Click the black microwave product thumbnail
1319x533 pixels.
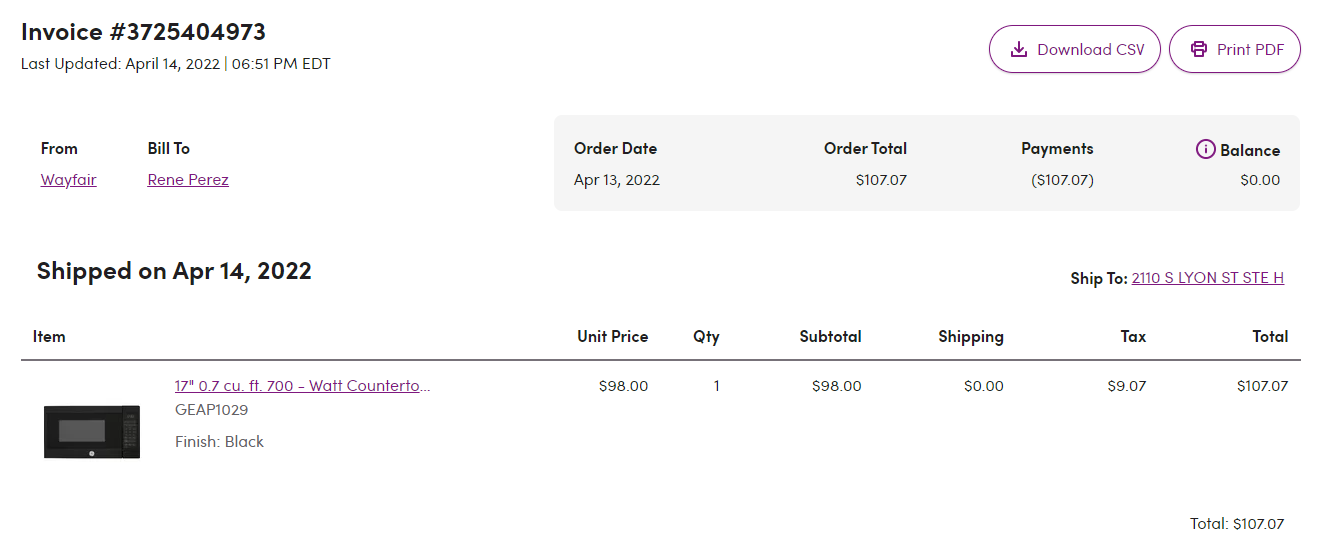click(x=92, y=431)
